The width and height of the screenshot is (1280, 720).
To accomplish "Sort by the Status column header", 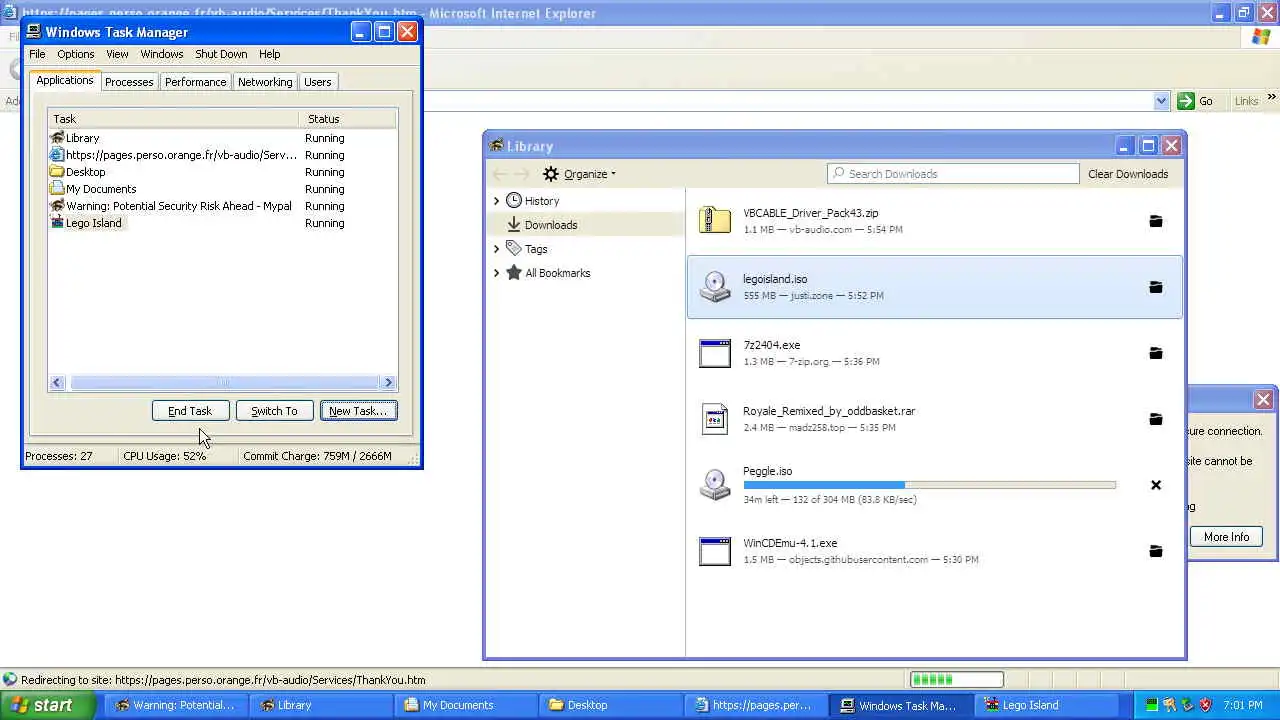I will click(347, 119).
